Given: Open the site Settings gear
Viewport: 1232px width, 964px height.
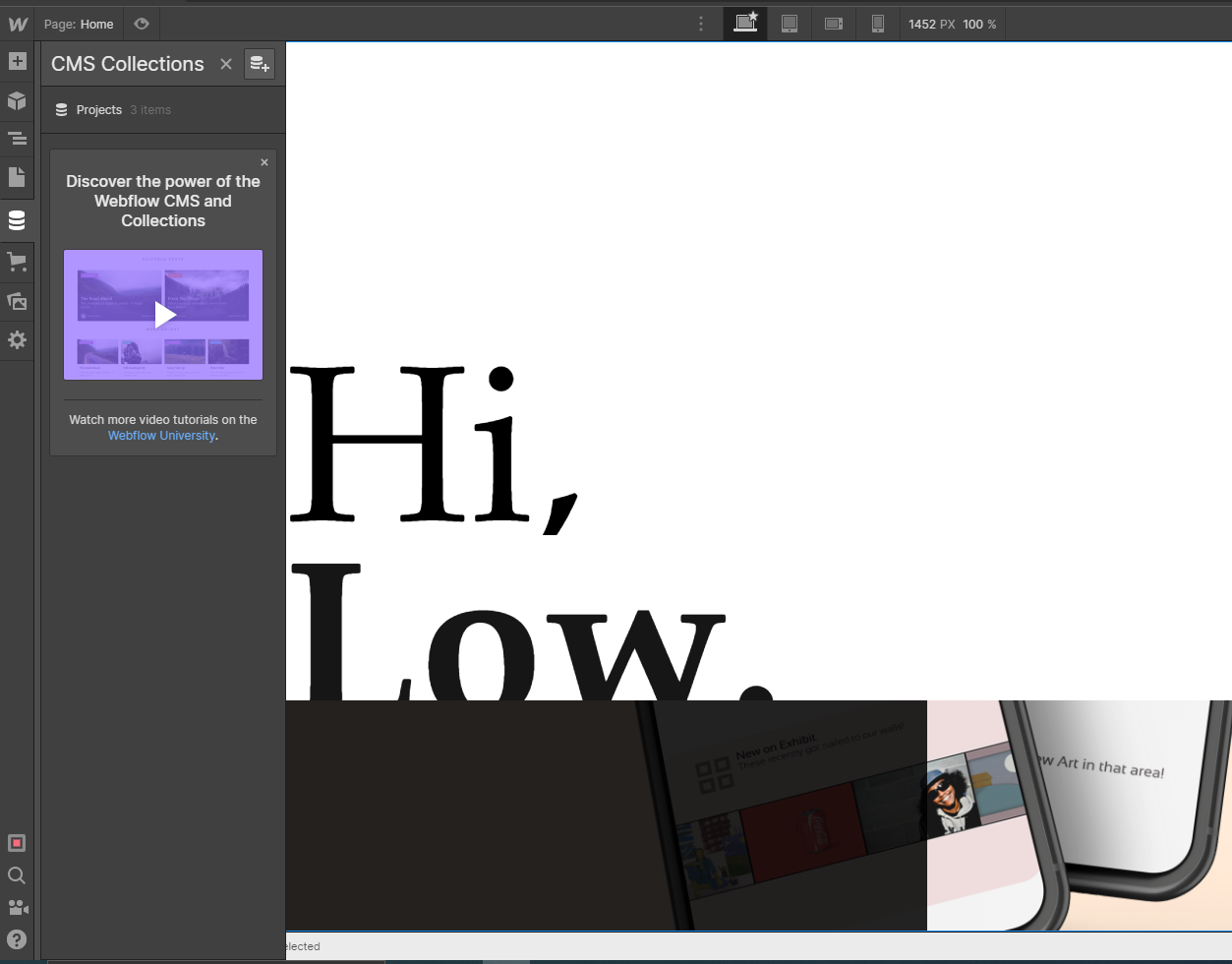Looking at the screenshot, I should tap(17, 340).
